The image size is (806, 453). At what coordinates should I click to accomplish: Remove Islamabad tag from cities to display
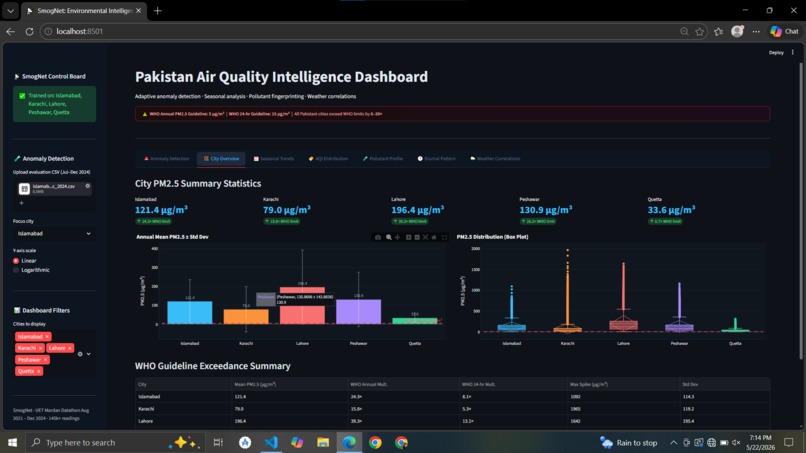(x=47, y=337)
